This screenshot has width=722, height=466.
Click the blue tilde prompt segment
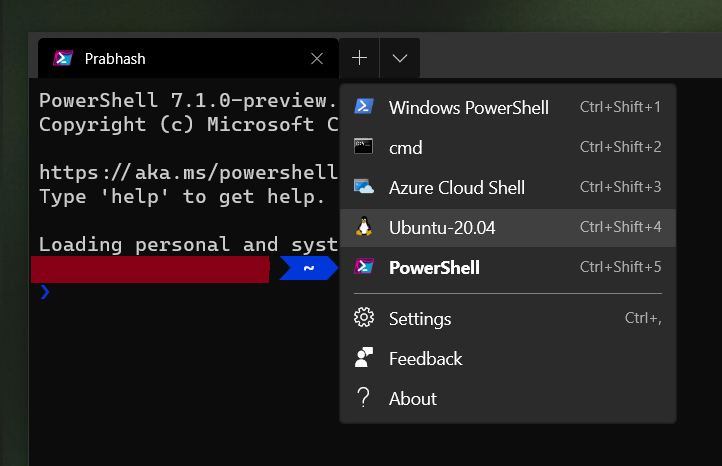point(309,268)
